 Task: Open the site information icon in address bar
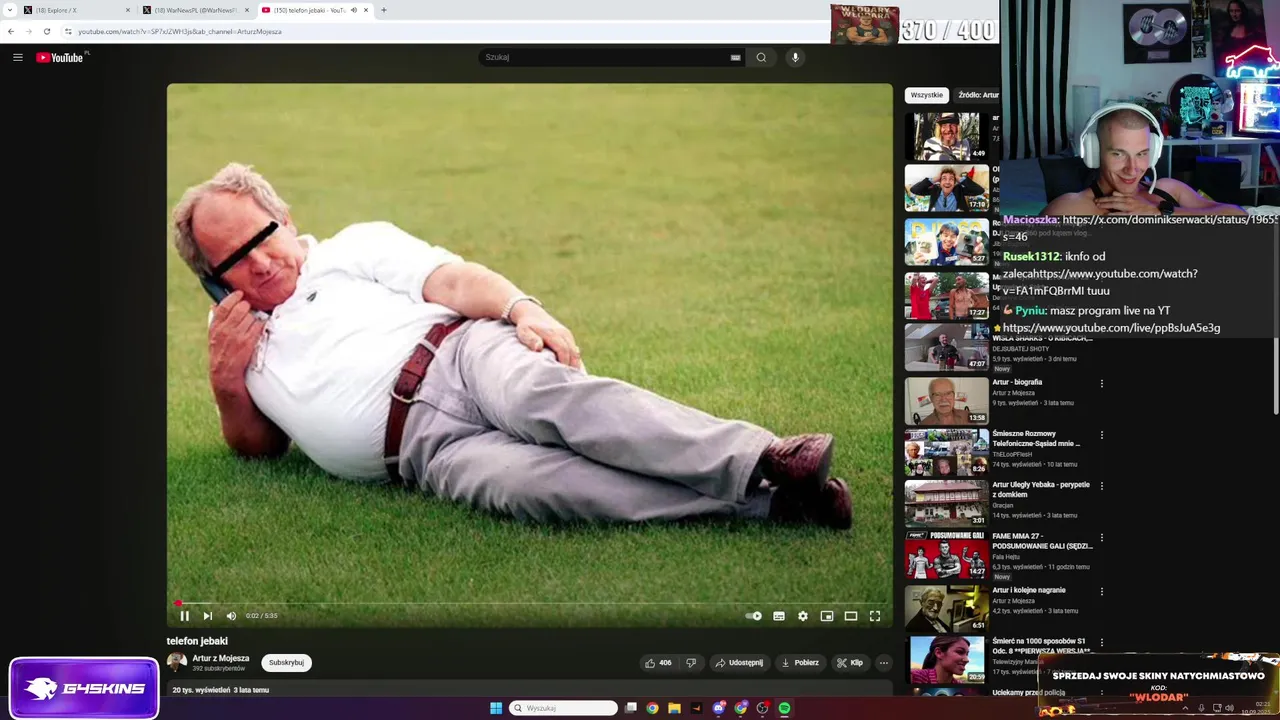[x=68, y=31]
